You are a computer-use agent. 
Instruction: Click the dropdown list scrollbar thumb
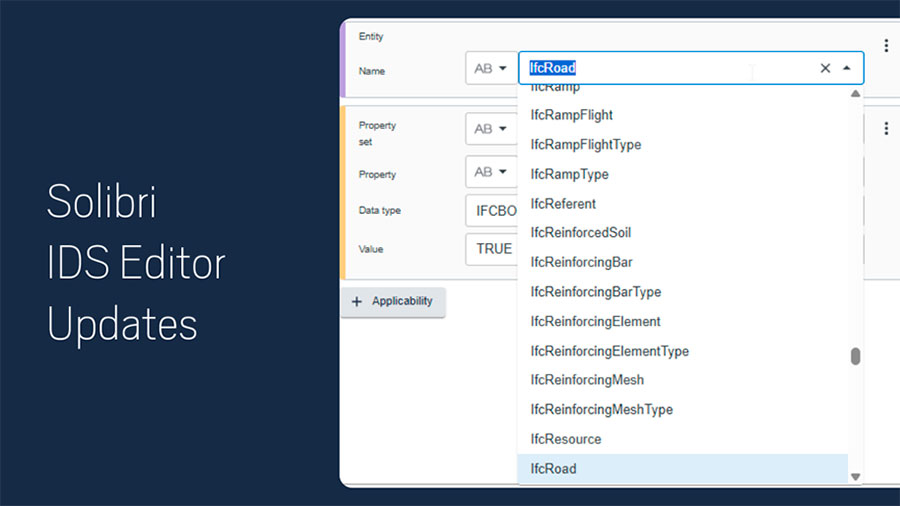click(x=855, y=357)
